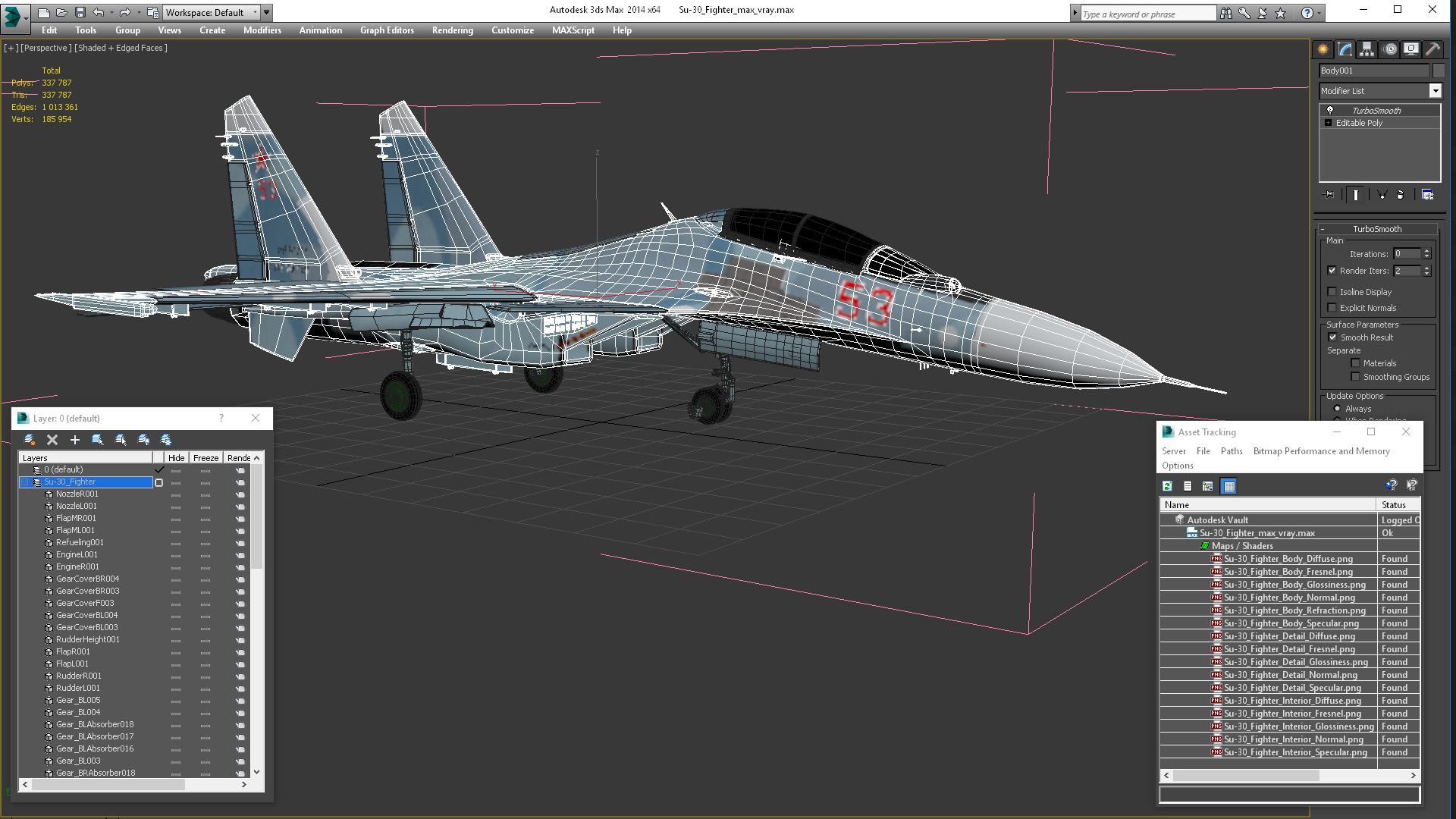Image resolution: width=1456 pixels, height=819 pixels.
Task: Click the Undo arrow icon
Action: point(98,12)
